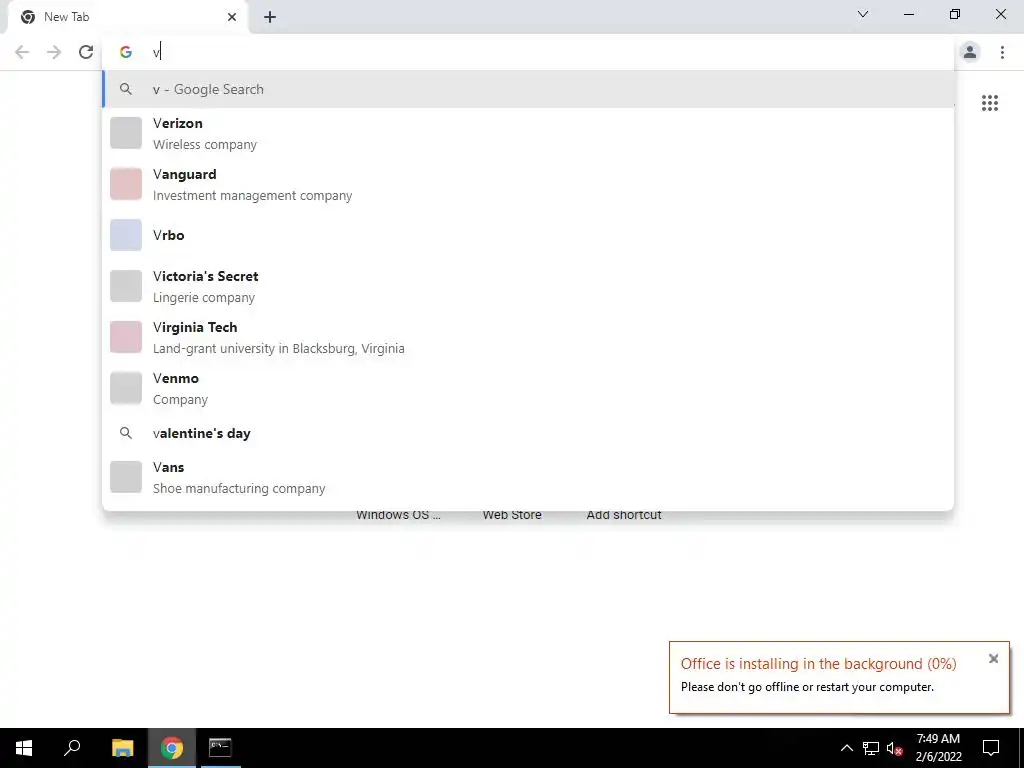This screenshot has width=1024, height=768.
Task: Select the Venmo suggestion
Action: 528,388
